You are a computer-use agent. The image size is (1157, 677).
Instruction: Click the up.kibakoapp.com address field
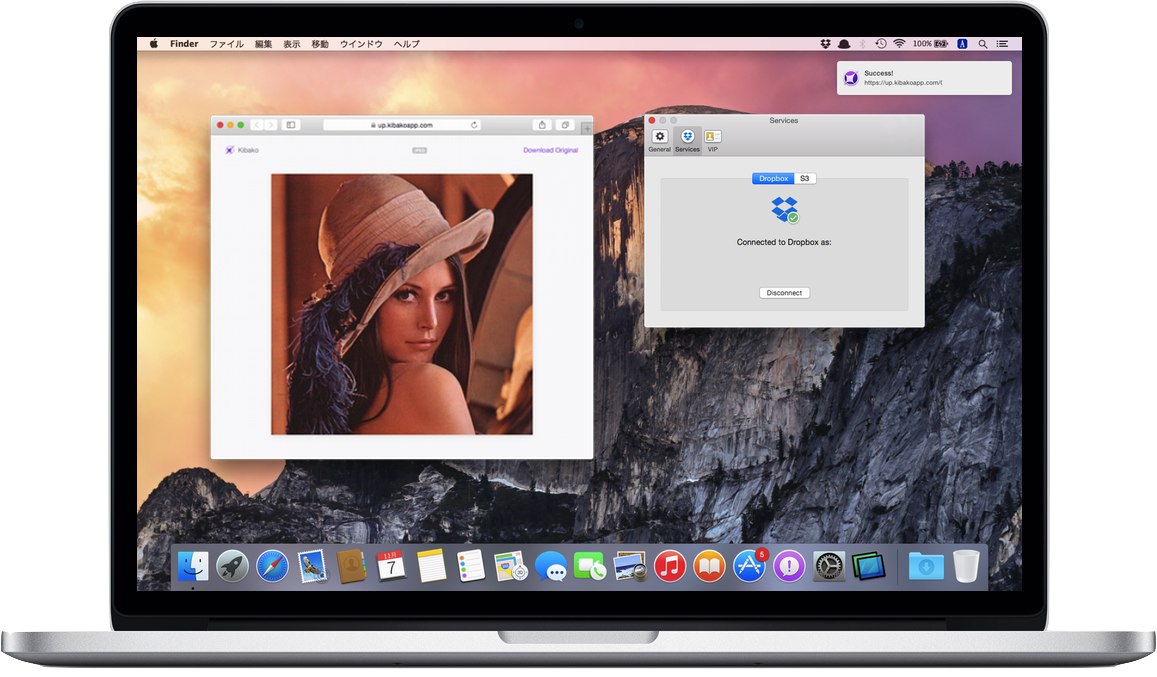[402, 125]
